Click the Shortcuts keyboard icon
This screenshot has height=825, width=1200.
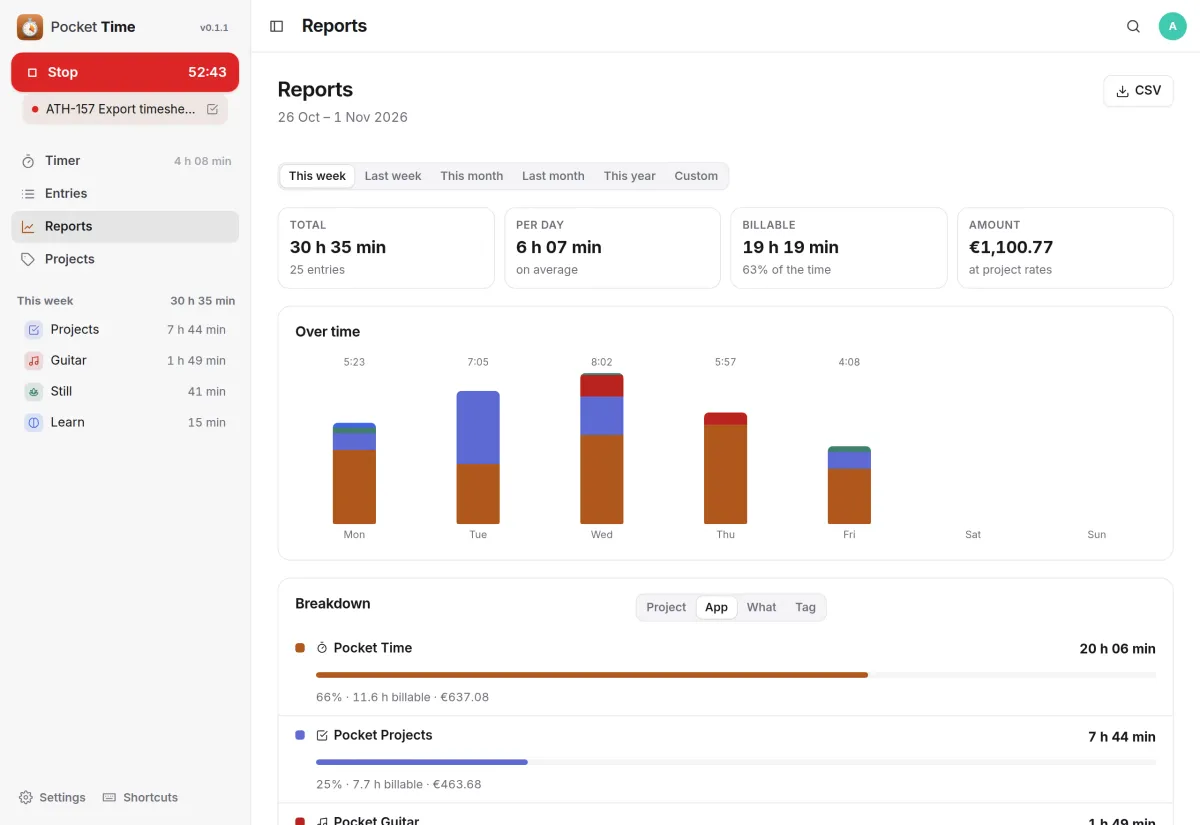click(110, 798)
